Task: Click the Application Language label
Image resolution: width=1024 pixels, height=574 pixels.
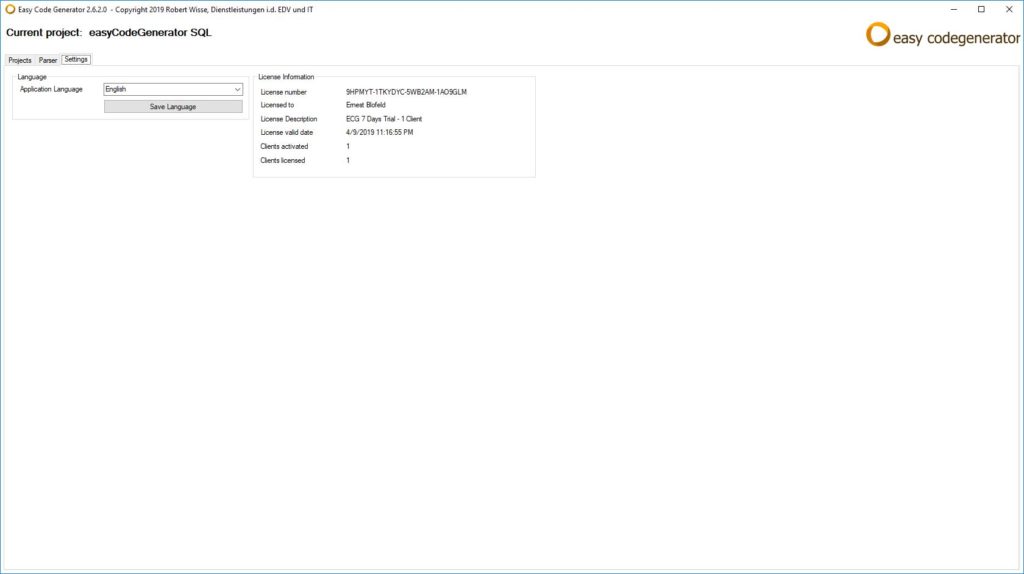Action: (x=51, y=89)
